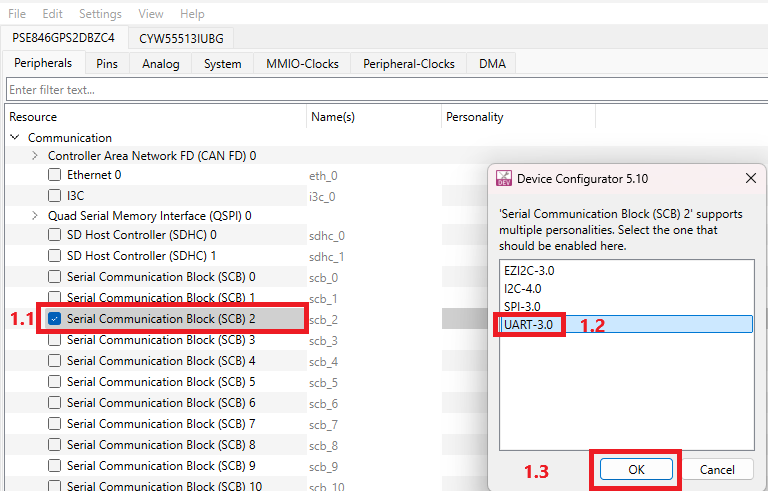Uncheck Serial Communication Block (SCB) 2

55,319
